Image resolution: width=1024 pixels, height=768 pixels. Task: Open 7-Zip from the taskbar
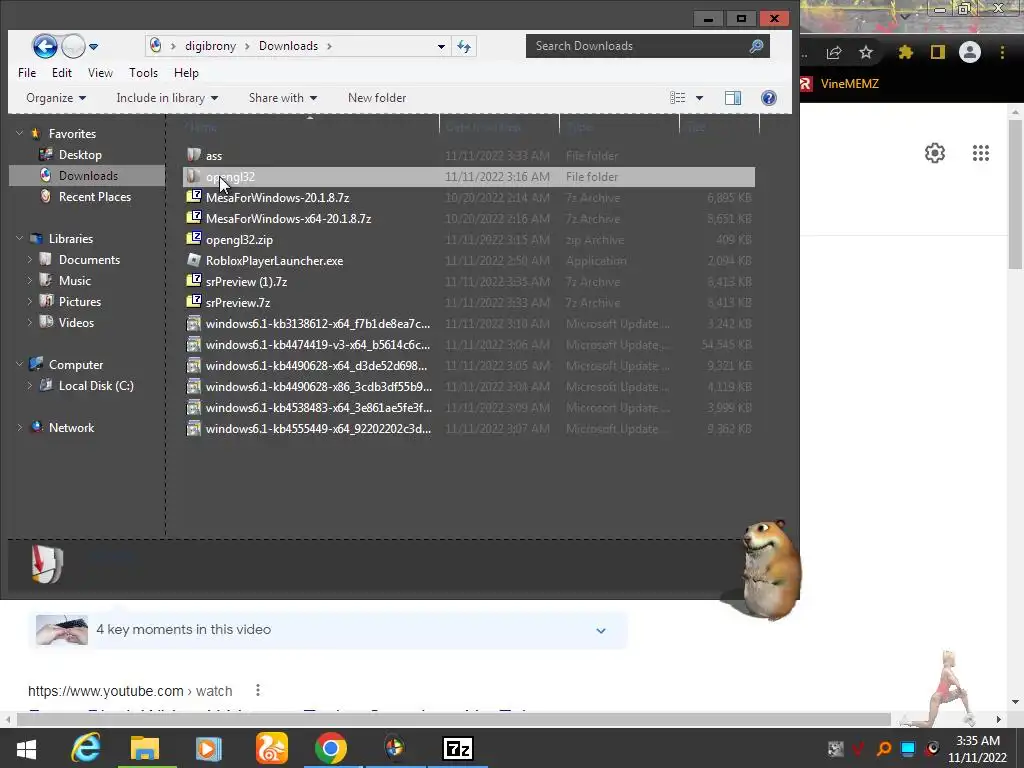pos(457,748)
